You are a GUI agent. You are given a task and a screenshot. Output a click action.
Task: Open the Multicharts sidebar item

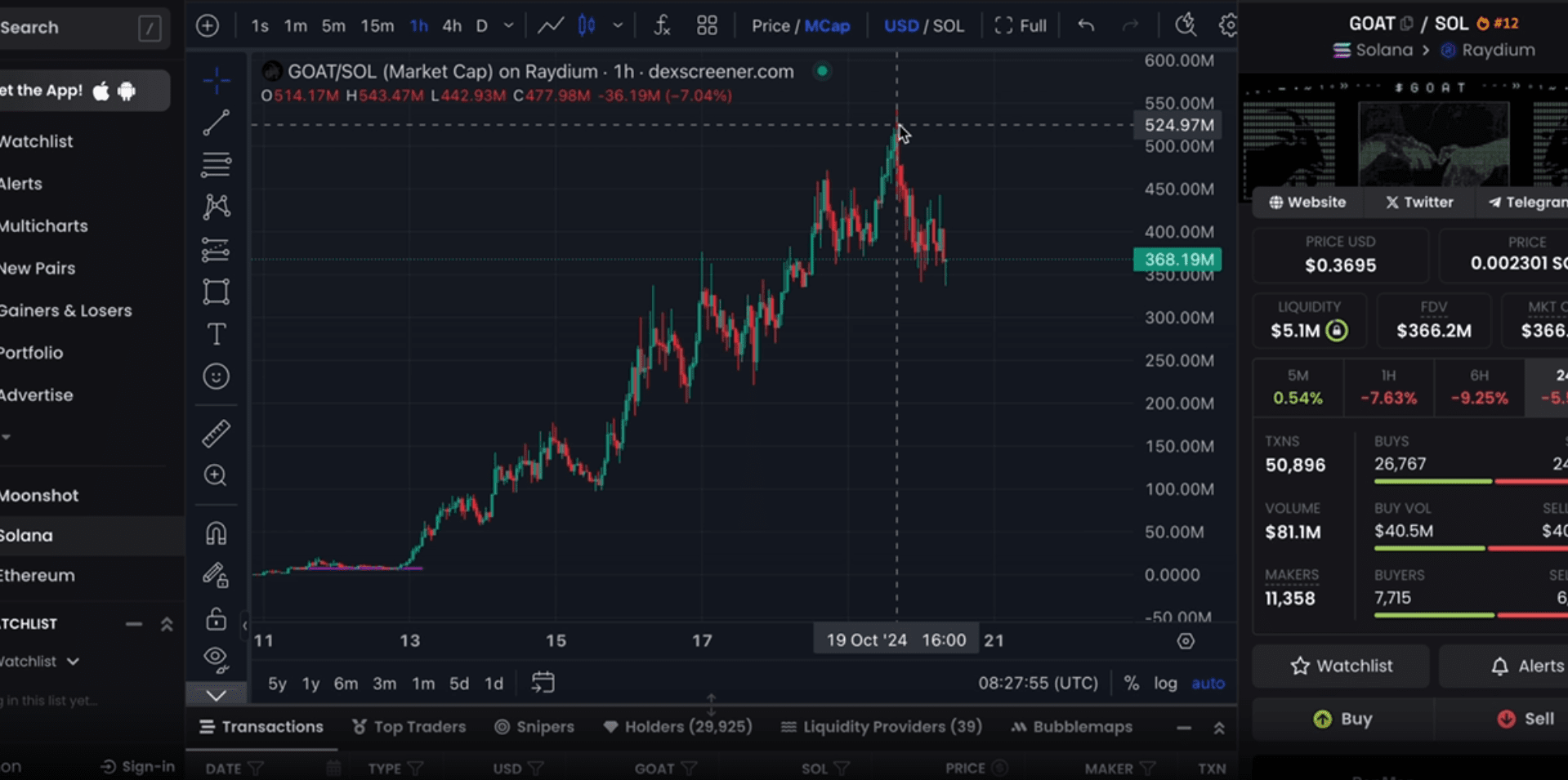pos(44,226)
